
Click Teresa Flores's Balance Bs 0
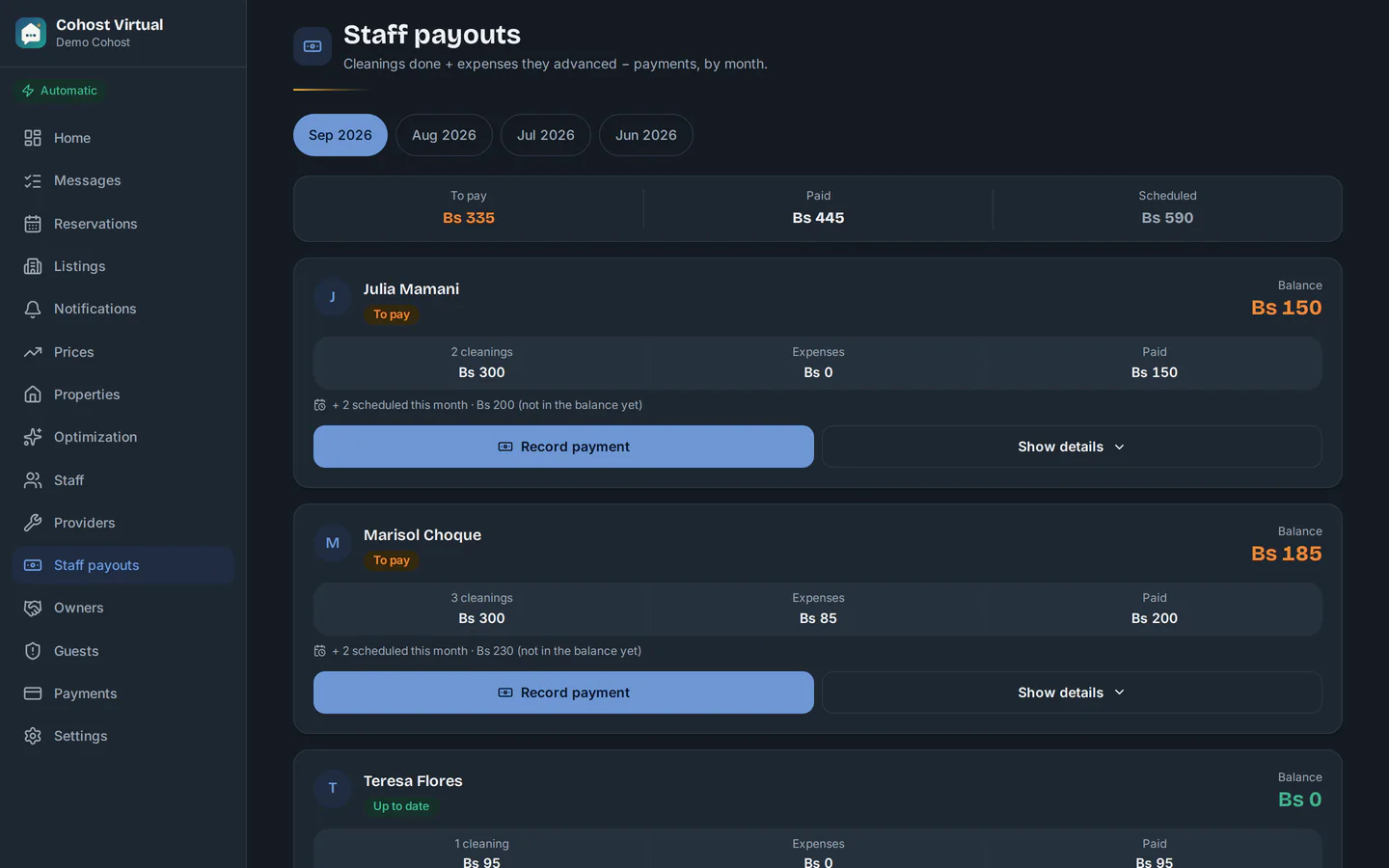click(x=1300, y=800)
